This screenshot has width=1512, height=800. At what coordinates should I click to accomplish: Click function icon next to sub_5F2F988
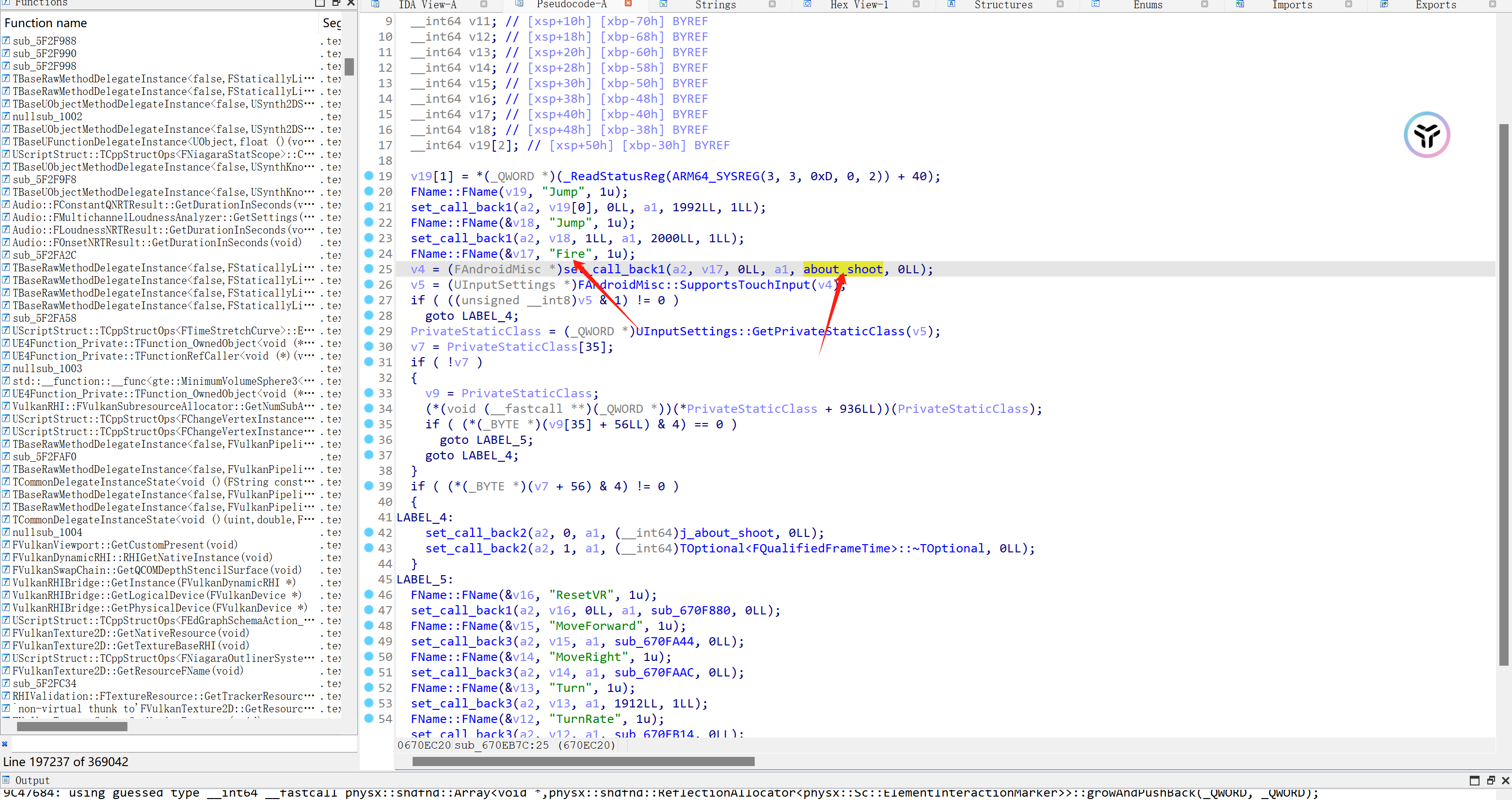pos(6,41)
